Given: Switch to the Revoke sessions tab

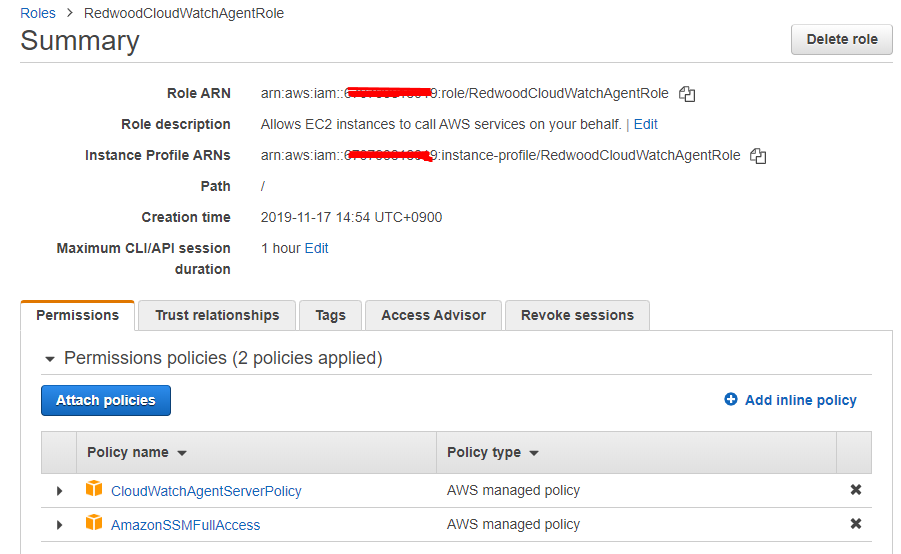Looking at the screenshot, I should coord(577,315).
